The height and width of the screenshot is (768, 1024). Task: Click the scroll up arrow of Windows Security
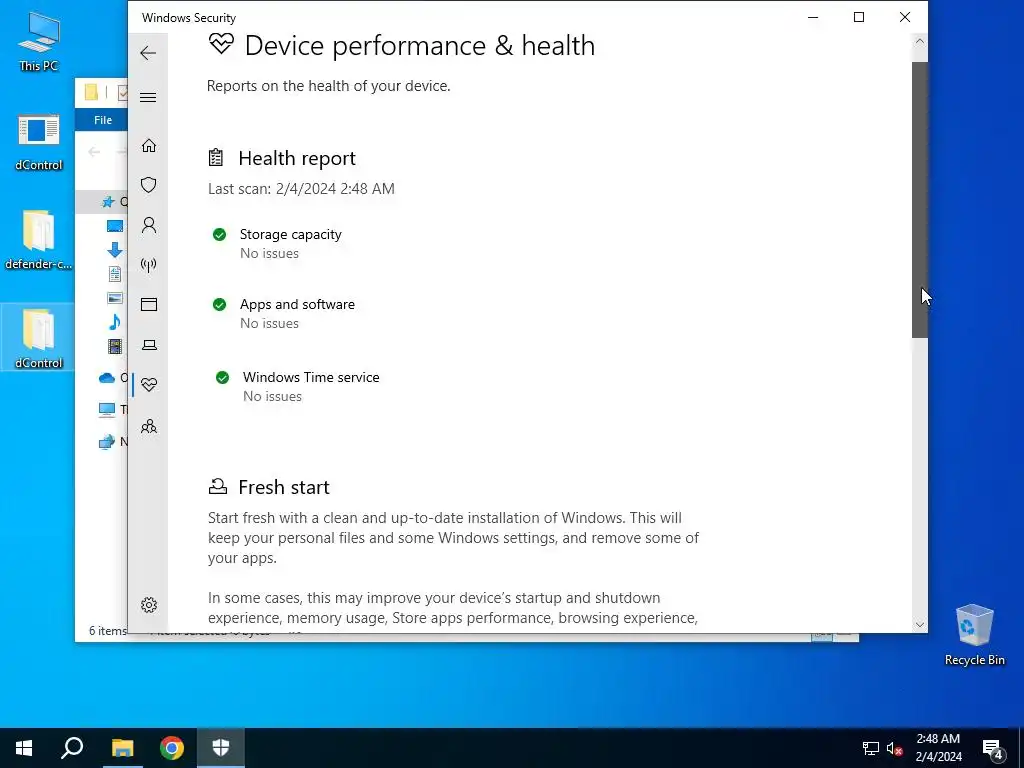(x=920, y=41)
